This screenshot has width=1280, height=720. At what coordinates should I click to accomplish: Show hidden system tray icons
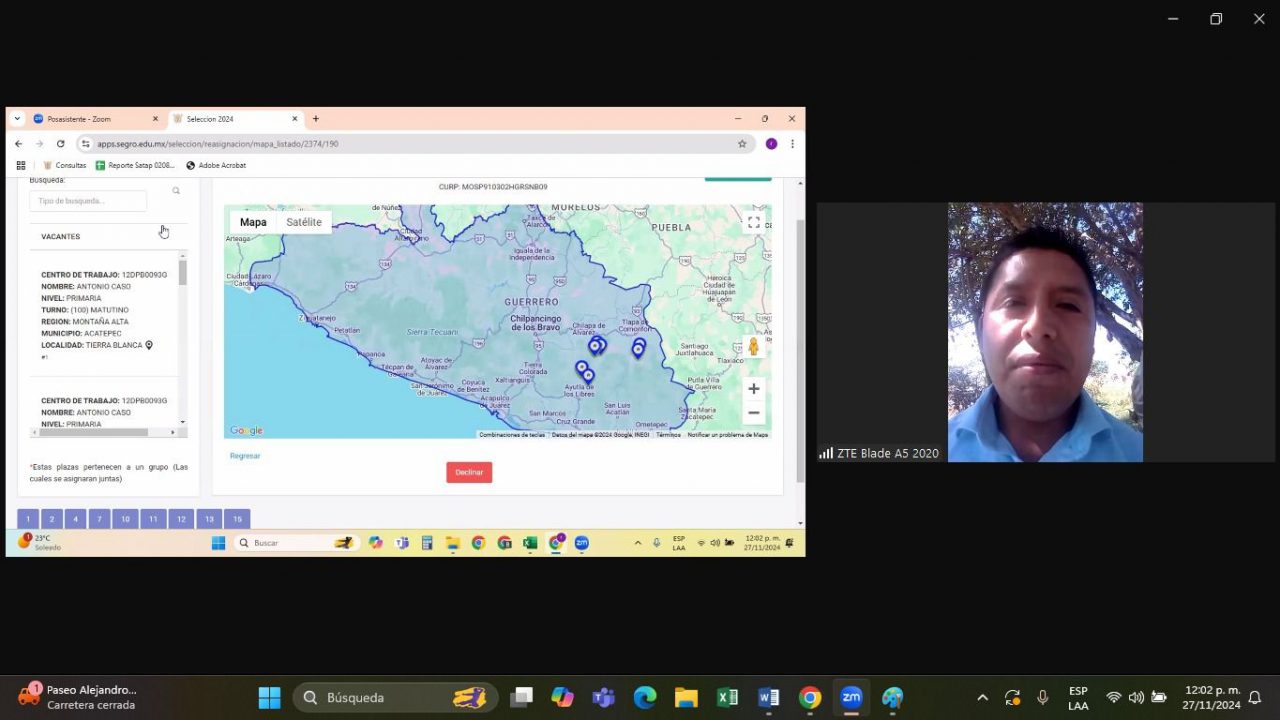[982, 697]
